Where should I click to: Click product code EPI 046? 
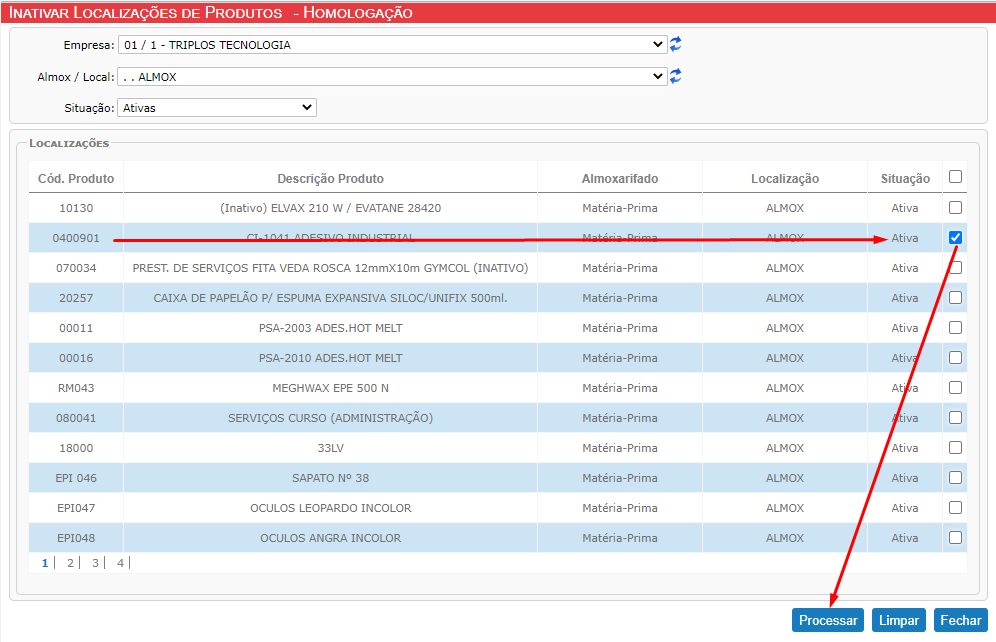click(76, 478)
